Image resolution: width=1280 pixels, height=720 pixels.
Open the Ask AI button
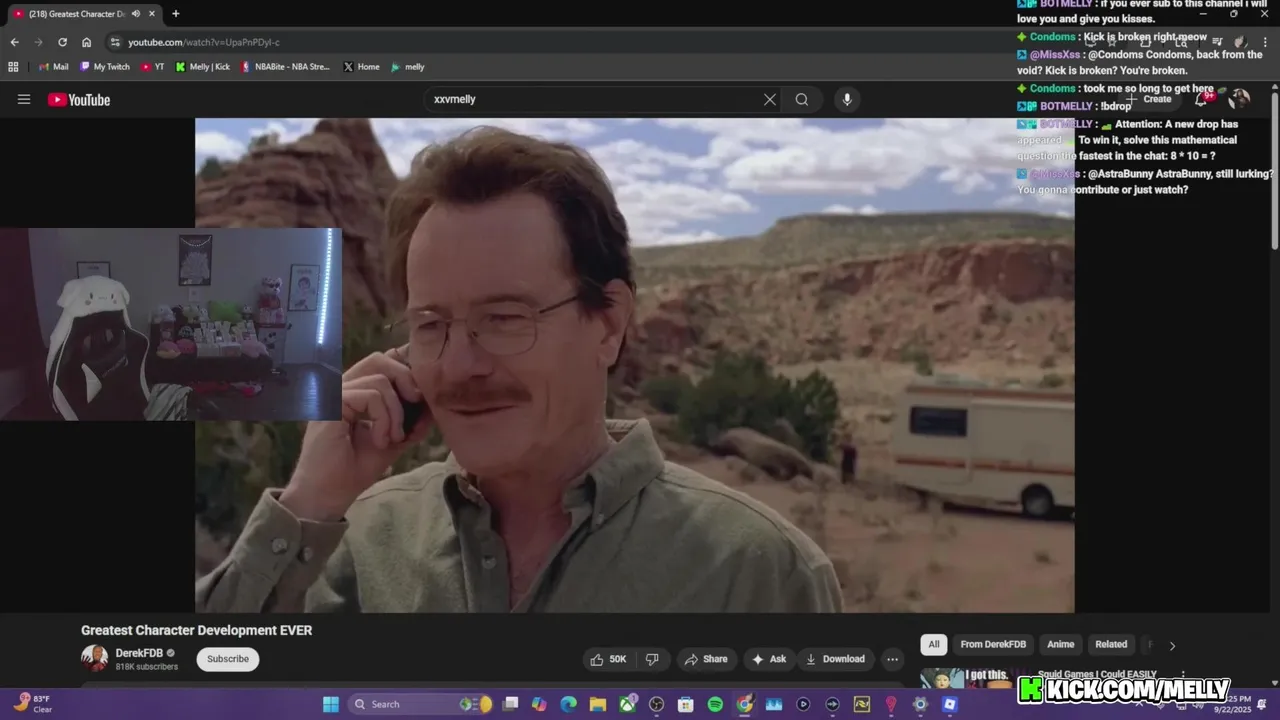[x=769, y=659]
